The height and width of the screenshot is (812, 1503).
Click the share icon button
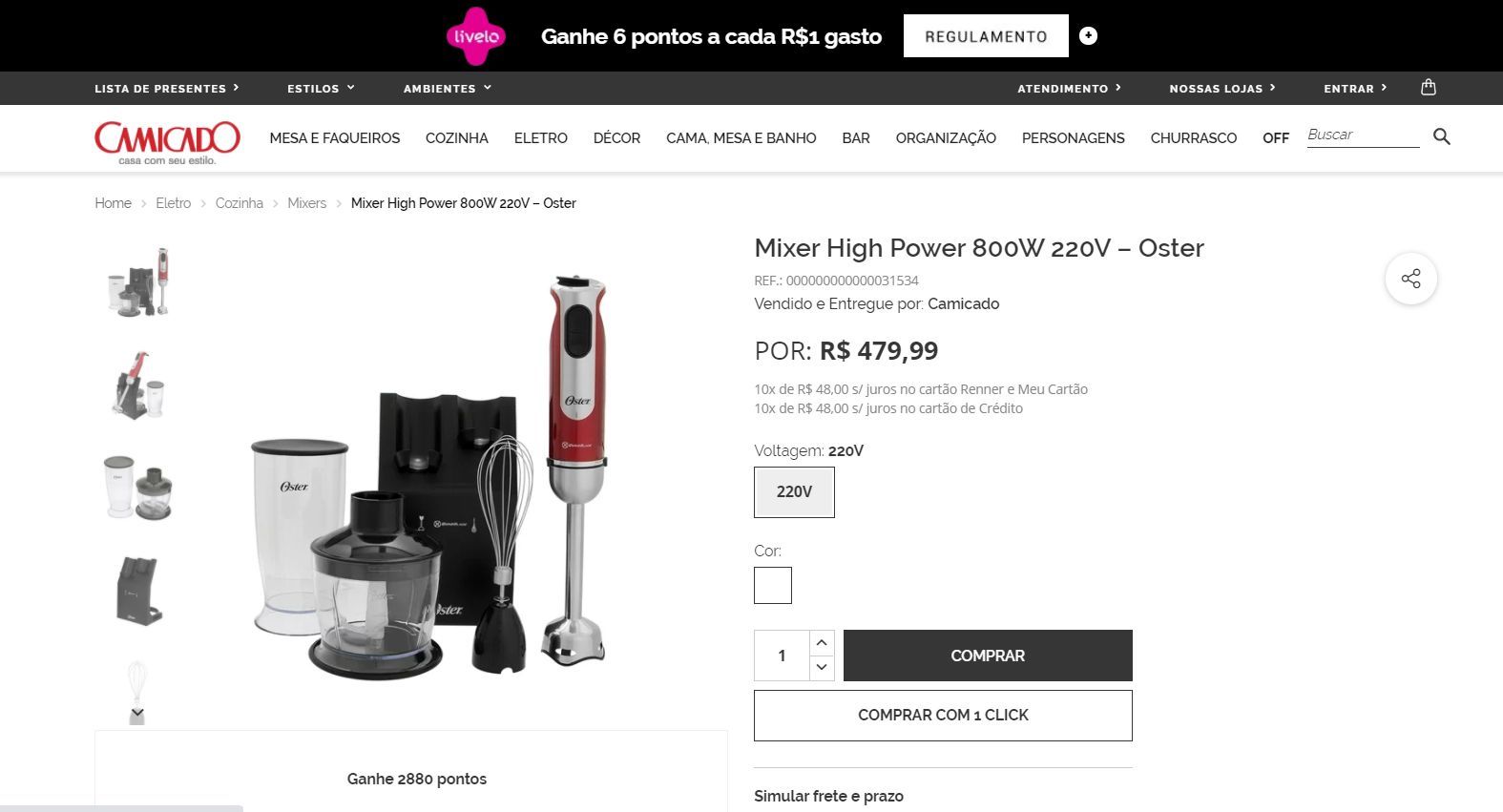pyautogui.click(x=1410, y=279)
